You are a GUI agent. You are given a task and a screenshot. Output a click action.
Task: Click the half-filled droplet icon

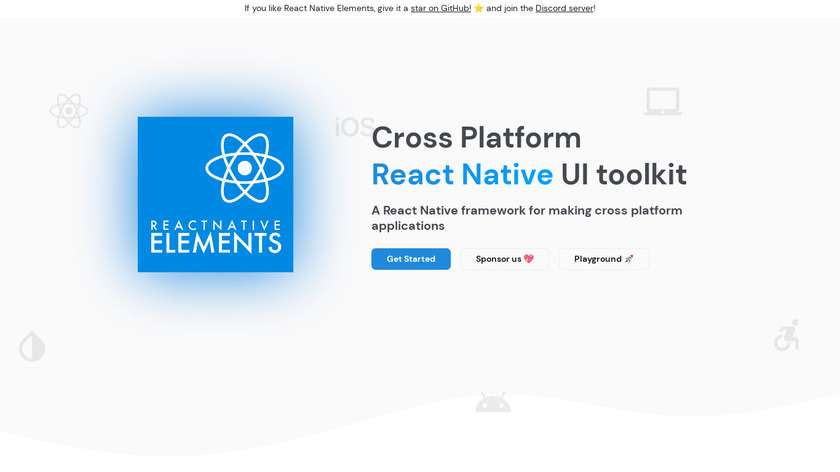click(x=32, y=346)
